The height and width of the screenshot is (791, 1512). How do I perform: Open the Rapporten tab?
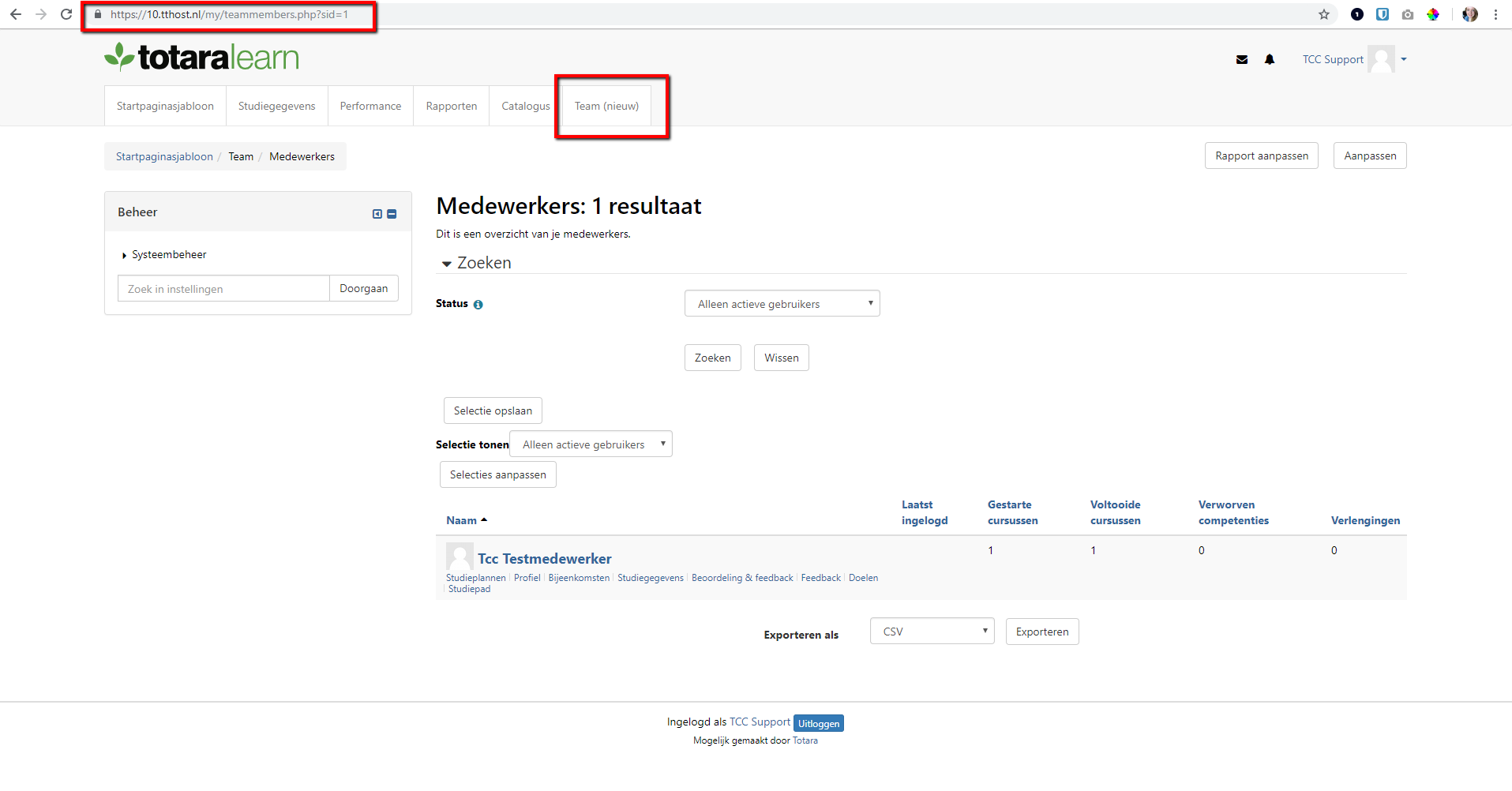pos(451,106)
